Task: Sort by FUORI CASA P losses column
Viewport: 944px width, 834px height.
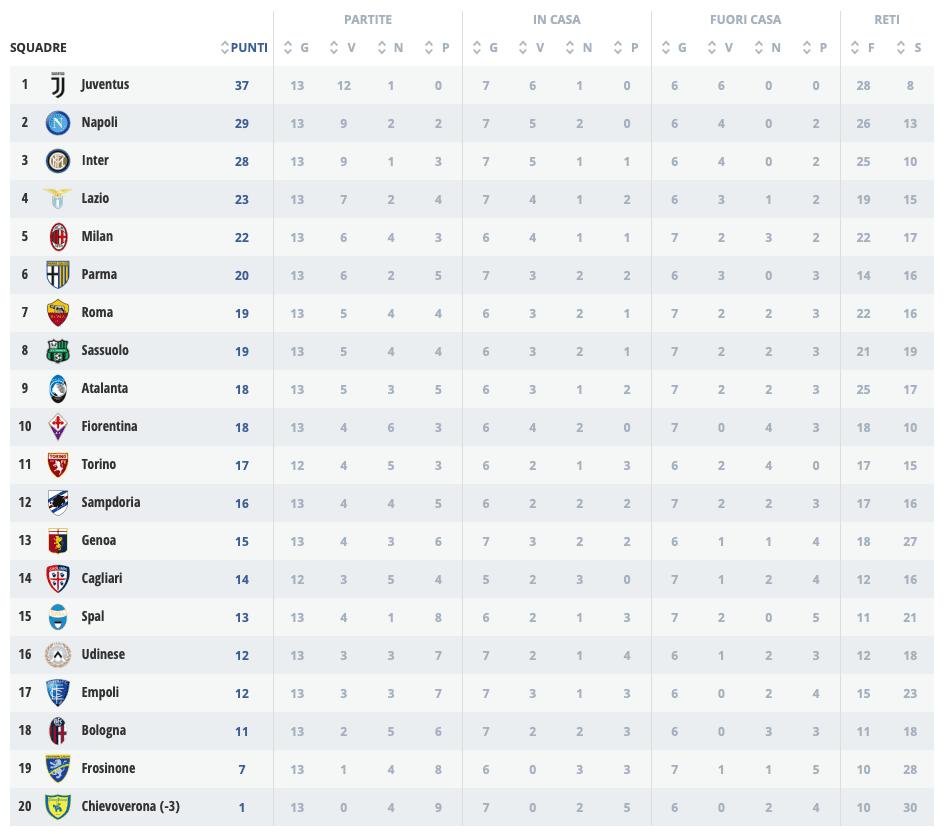Action: pos(816,47)
